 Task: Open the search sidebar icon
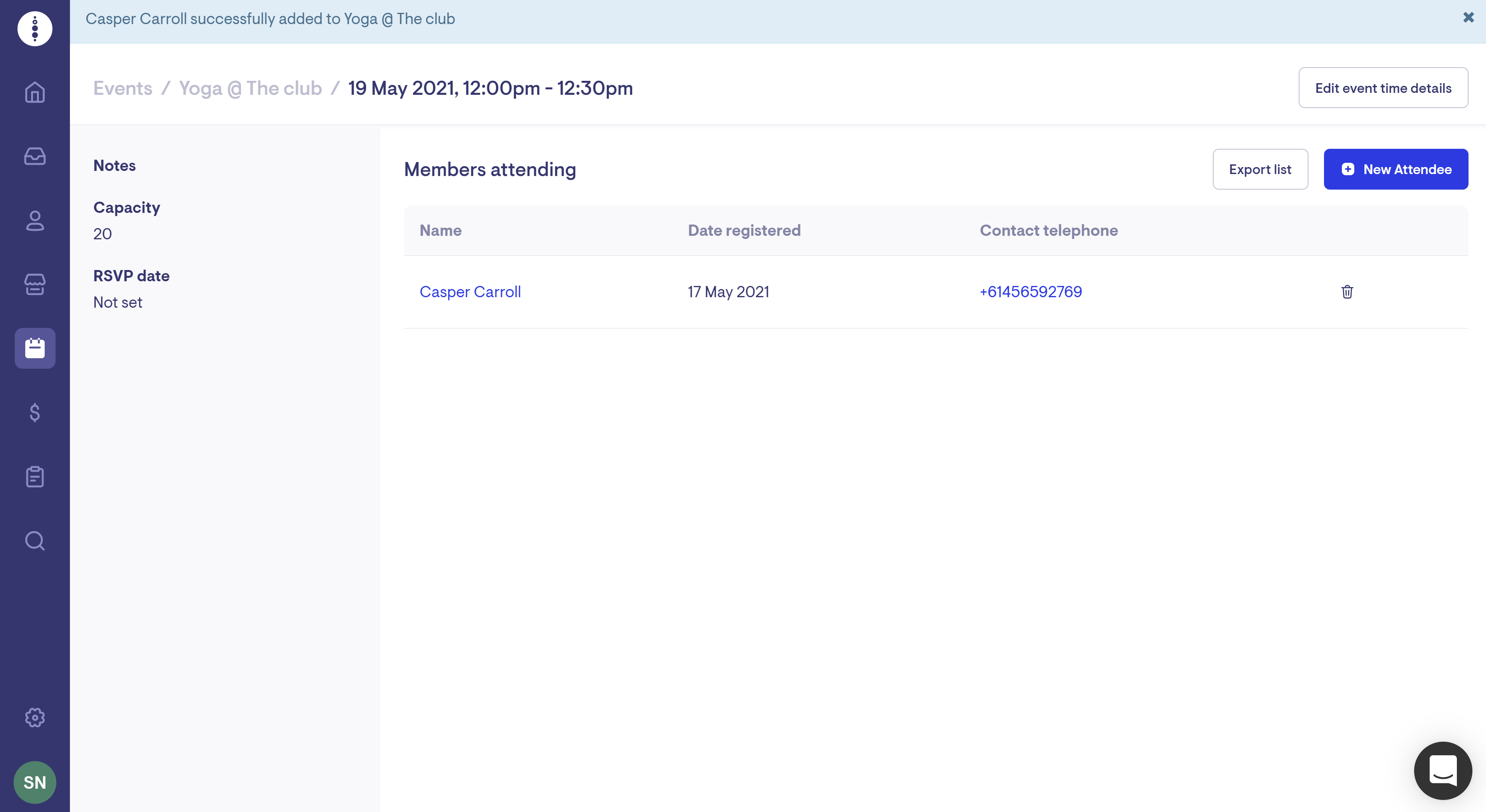pos(35,541)
